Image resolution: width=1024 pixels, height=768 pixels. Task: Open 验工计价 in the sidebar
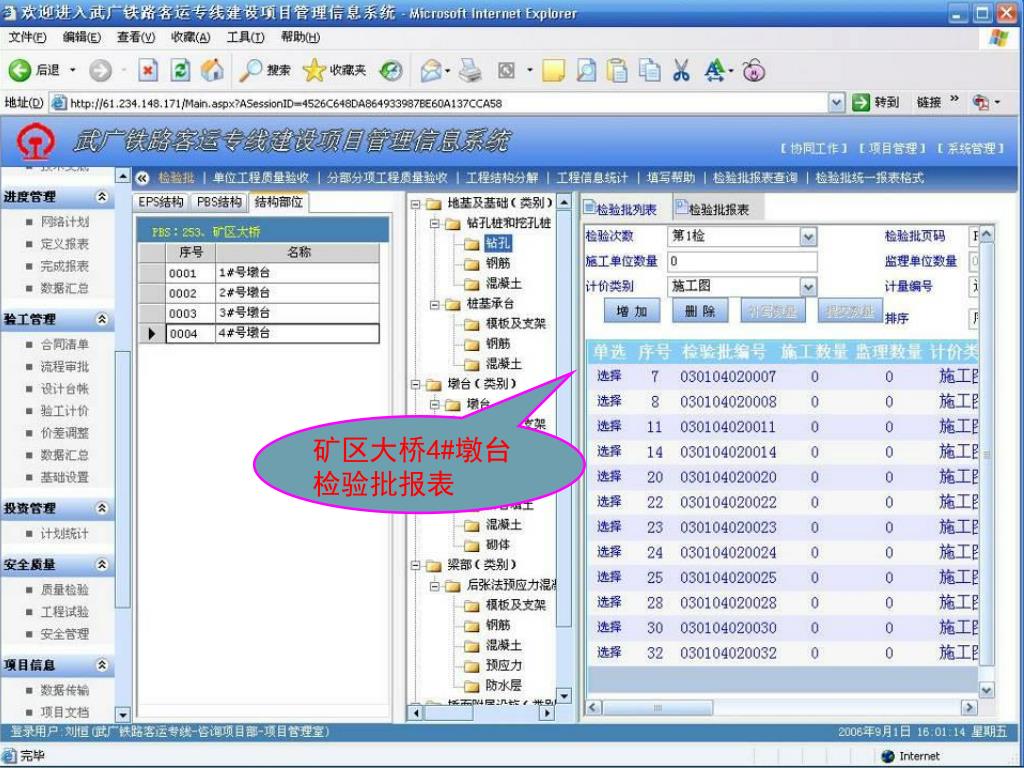click(64, 411)
